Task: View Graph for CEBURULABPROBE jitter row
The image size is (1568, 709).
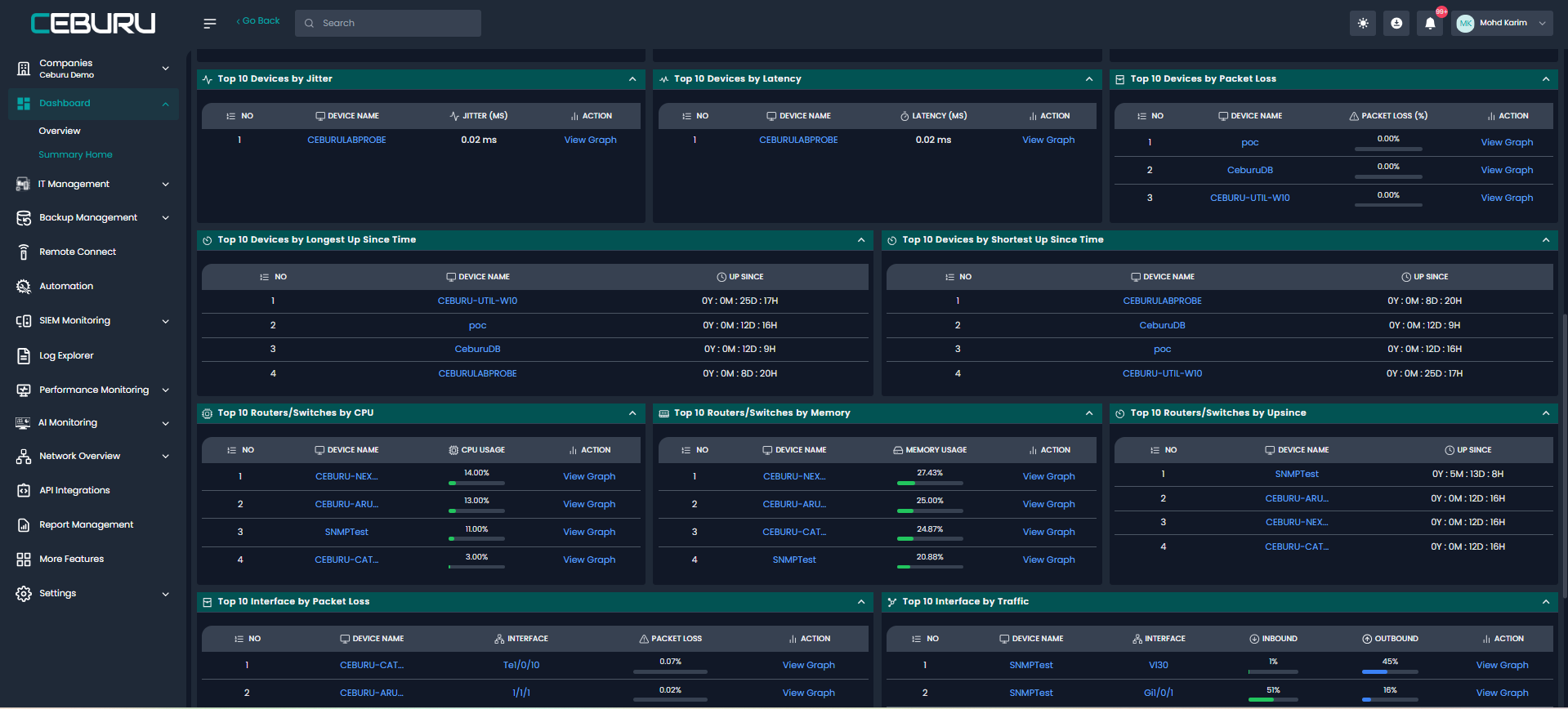Action: coord(590,140)
